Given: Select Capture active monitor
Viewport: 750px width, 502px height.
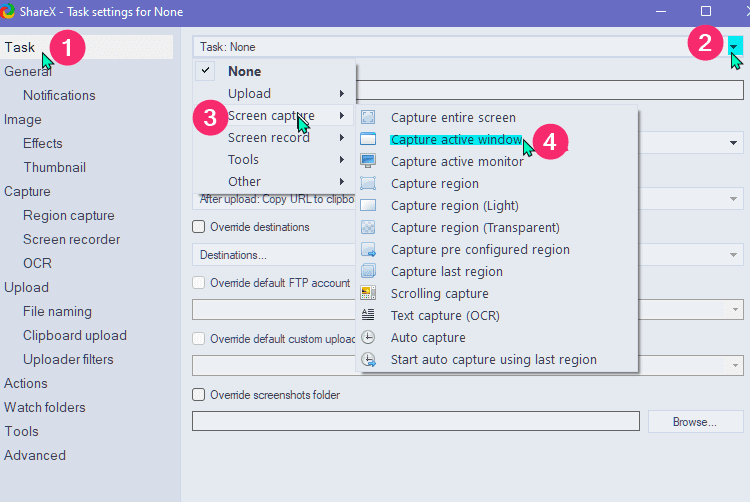Looking at the screenshot, I should click(497, 161).
